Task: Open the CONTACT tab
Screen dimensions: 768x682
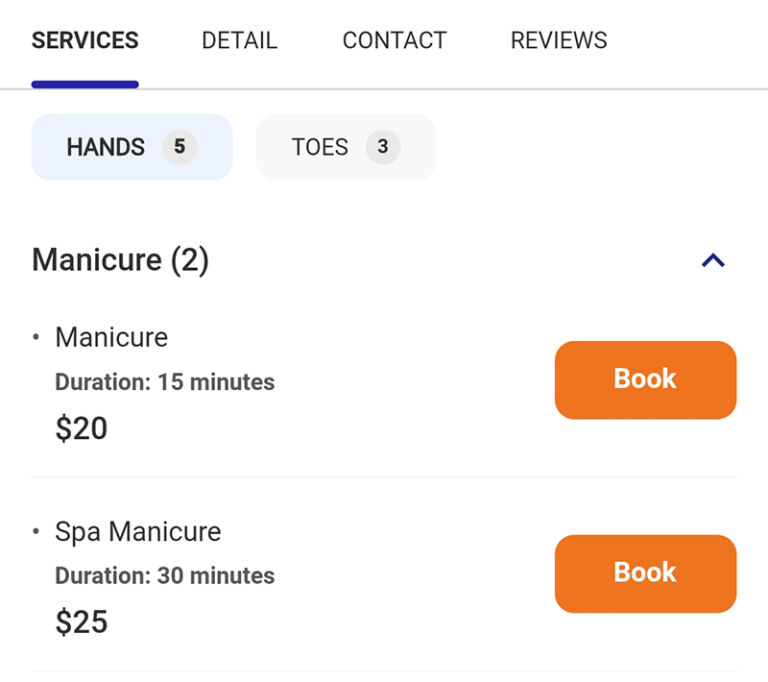Action: (394, 40)
